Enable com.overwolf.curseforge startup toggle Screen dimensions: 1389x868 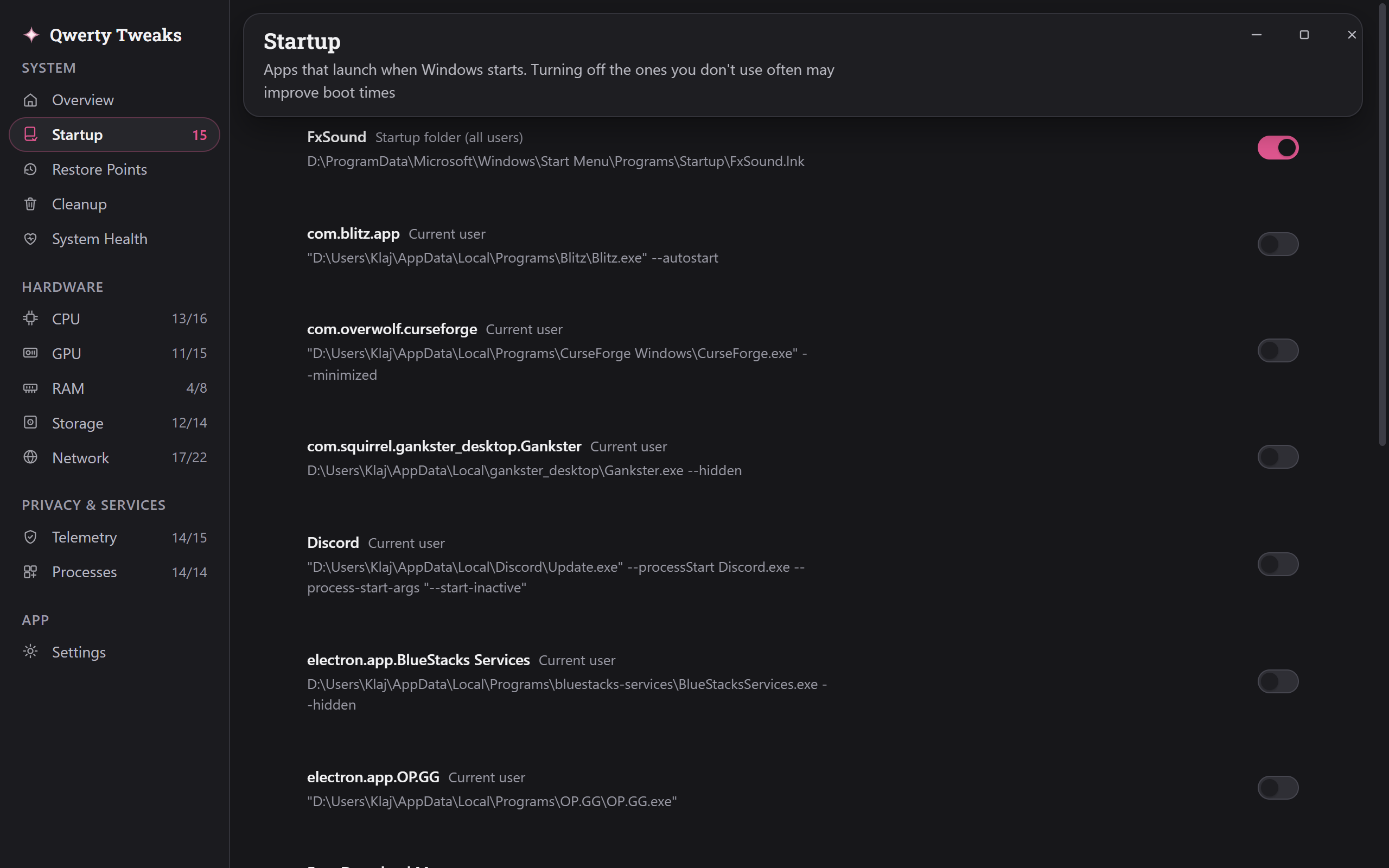click(x=1278, y=350)
